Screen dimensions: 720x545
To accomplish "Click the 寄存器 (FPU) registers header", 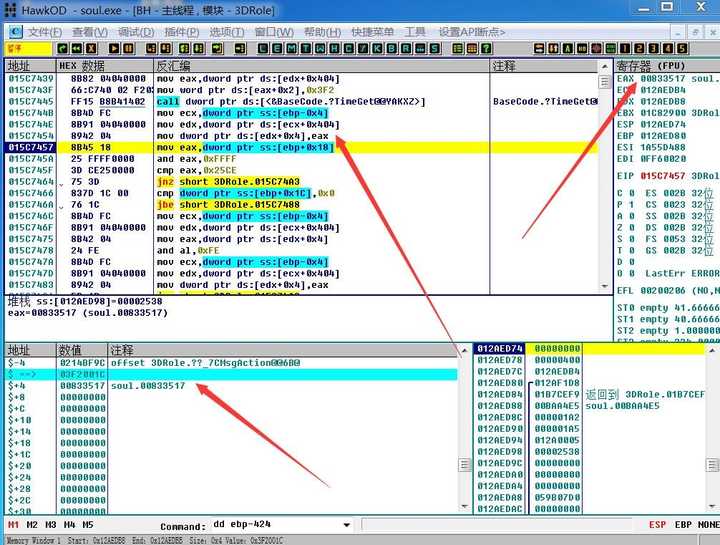I will tap(668, 66).
